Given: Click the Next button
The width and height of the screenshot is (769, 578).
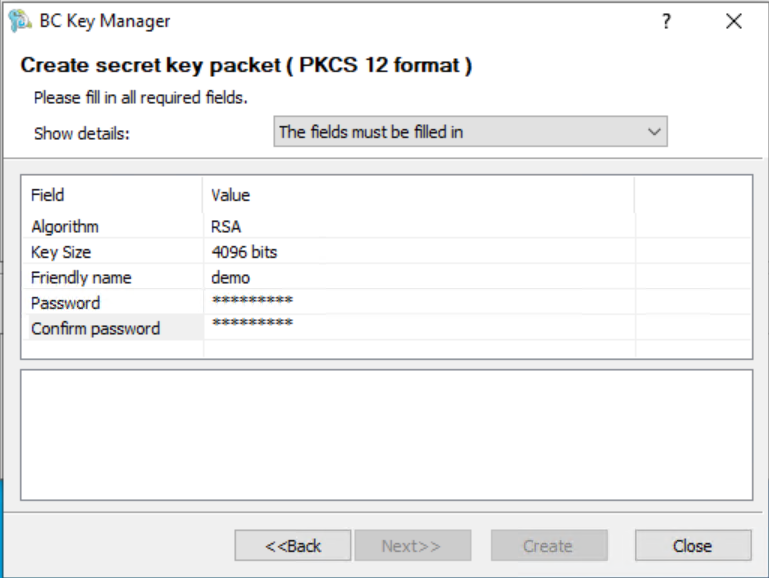Looking at the screenshot, I should click(411, 546).
